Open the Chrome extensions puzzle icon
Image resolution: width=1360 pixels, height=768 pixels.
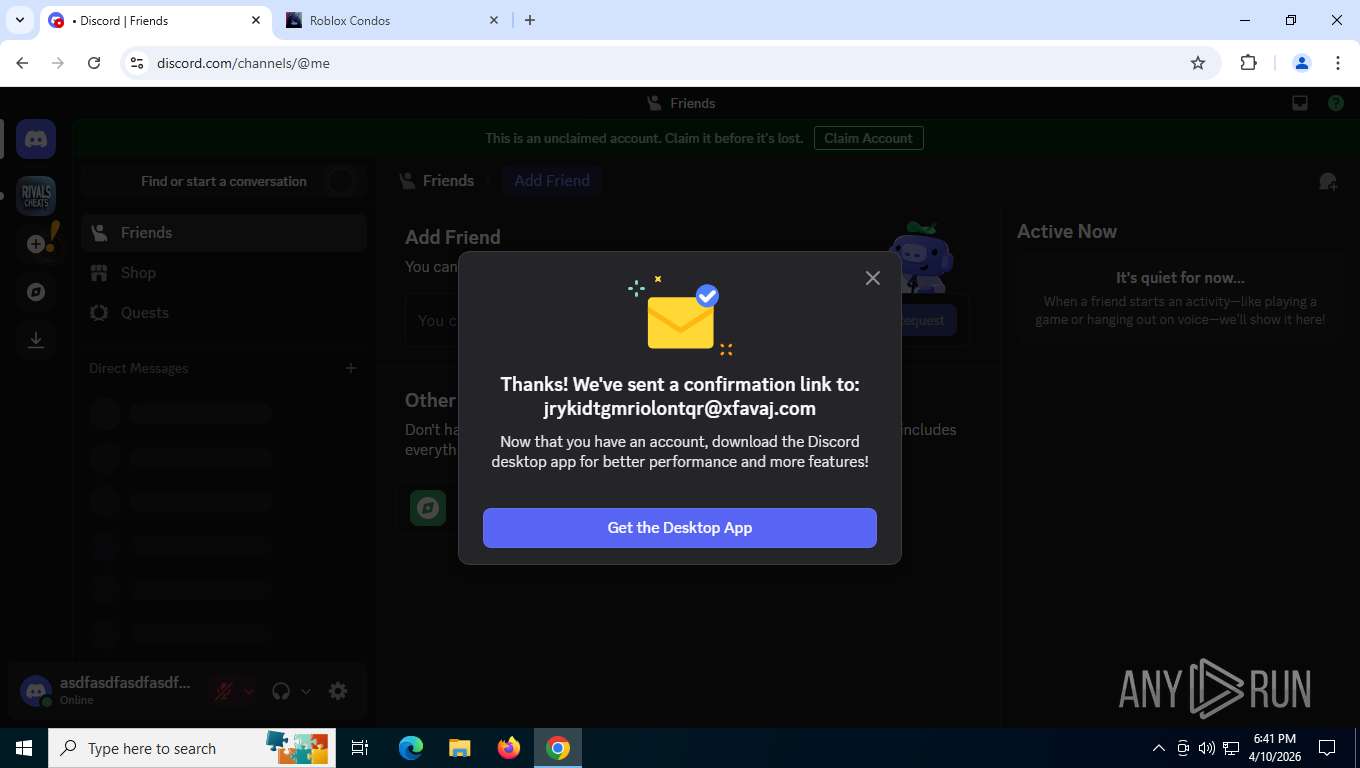1248,63
